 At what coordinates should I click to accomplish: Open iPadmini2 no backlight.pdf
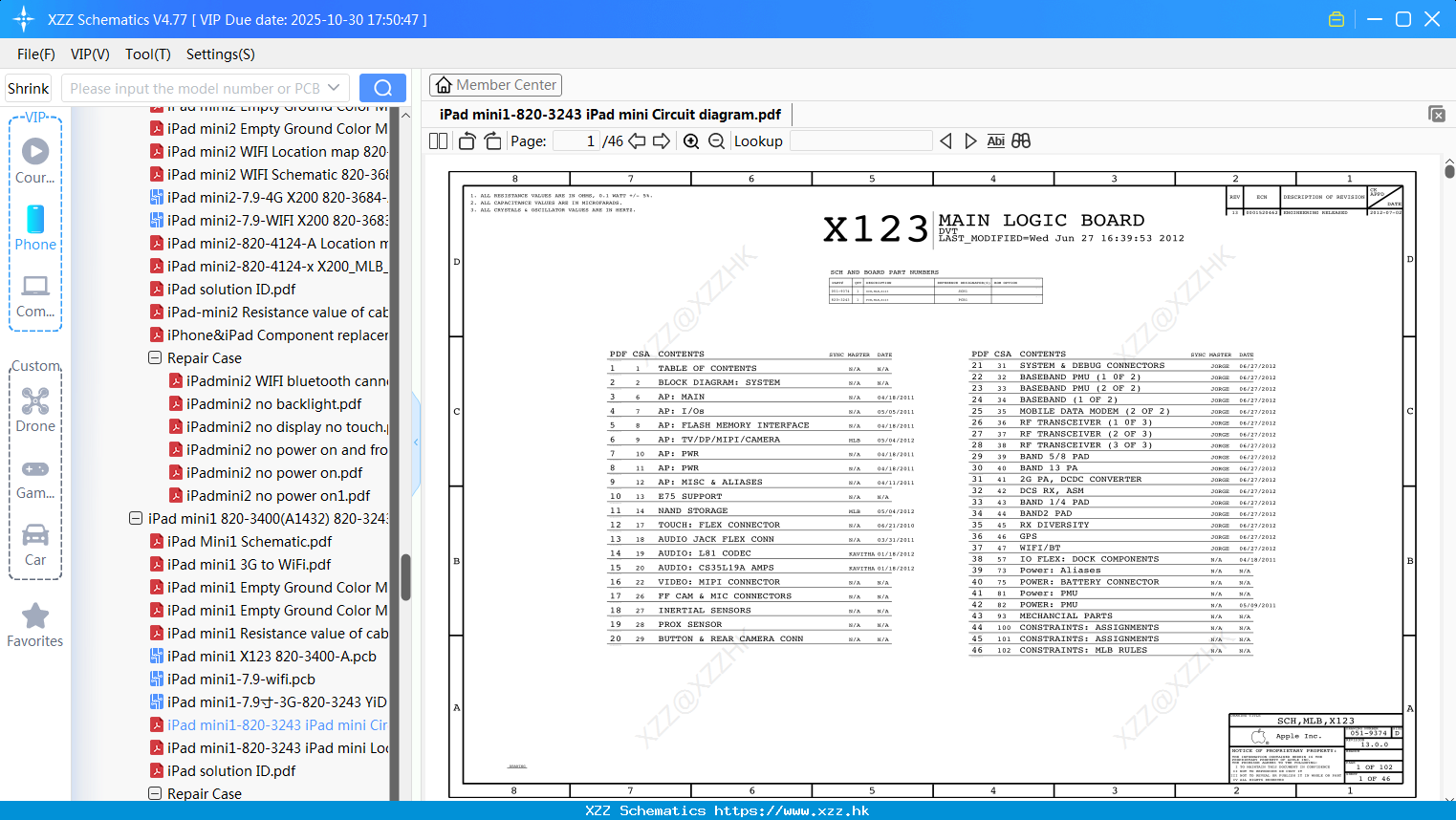point(274,403)
